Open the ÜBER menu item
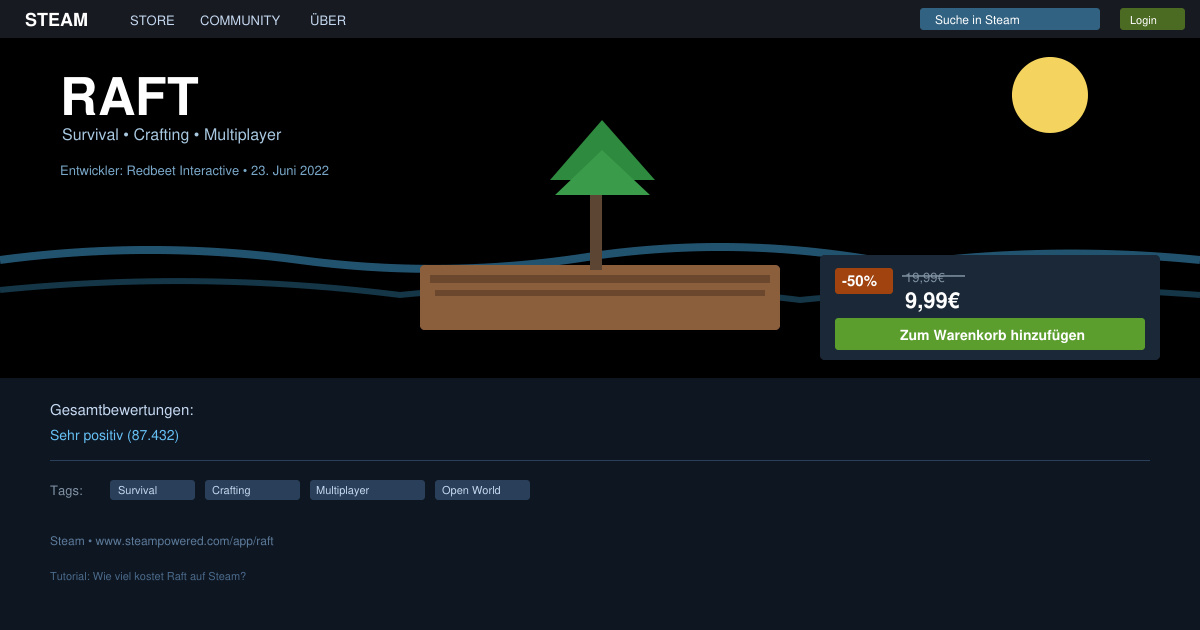The width and height of the screenshot is (1200, 630). coord(328,20)
